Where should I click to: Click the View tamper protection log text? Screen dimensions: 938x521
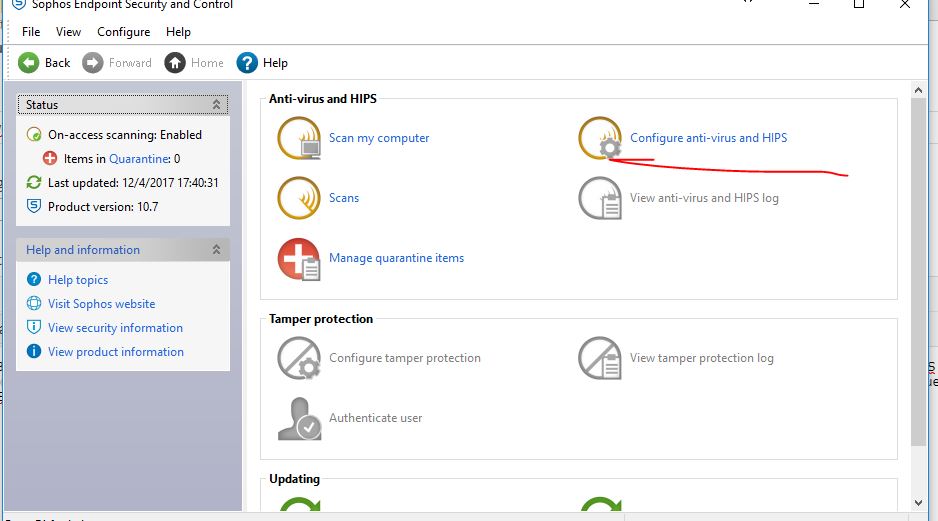[702, 358]
